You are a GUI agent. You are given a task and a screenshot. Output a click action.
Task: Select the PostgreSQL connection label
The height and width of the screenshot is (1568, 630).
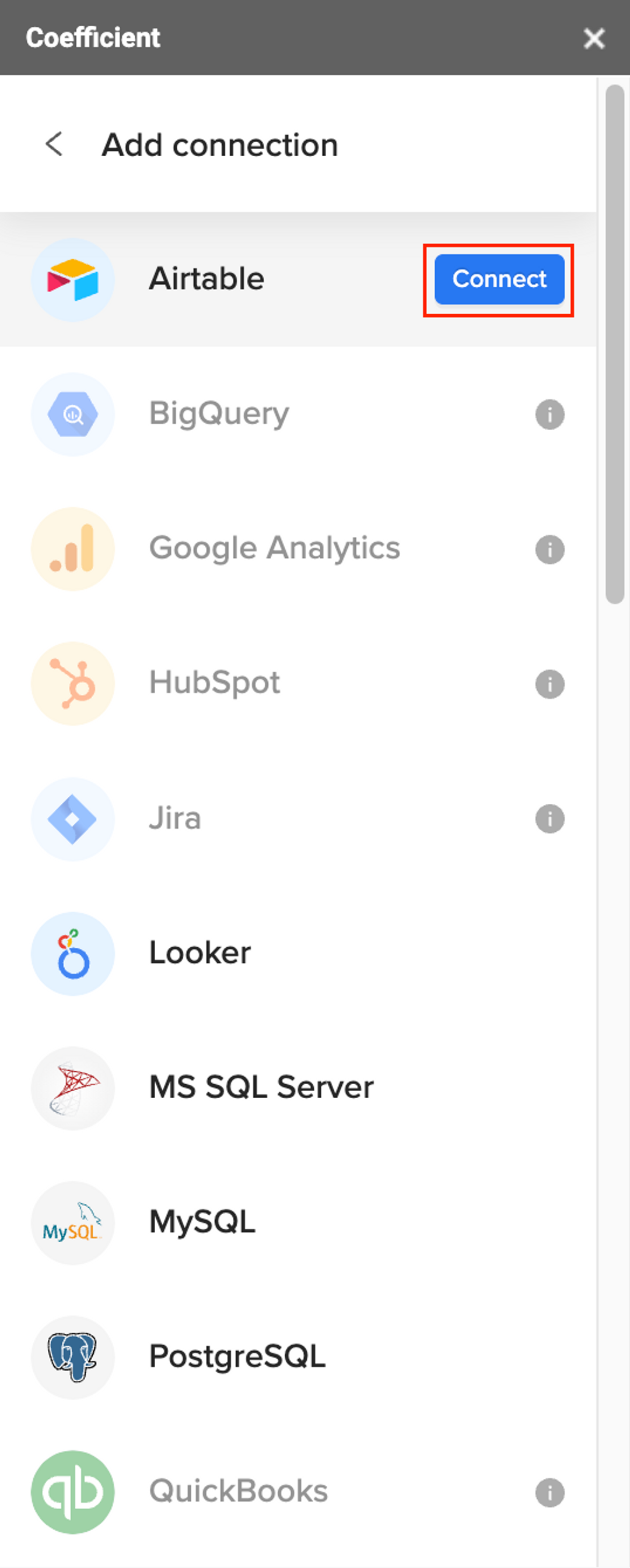point(237,1356)
